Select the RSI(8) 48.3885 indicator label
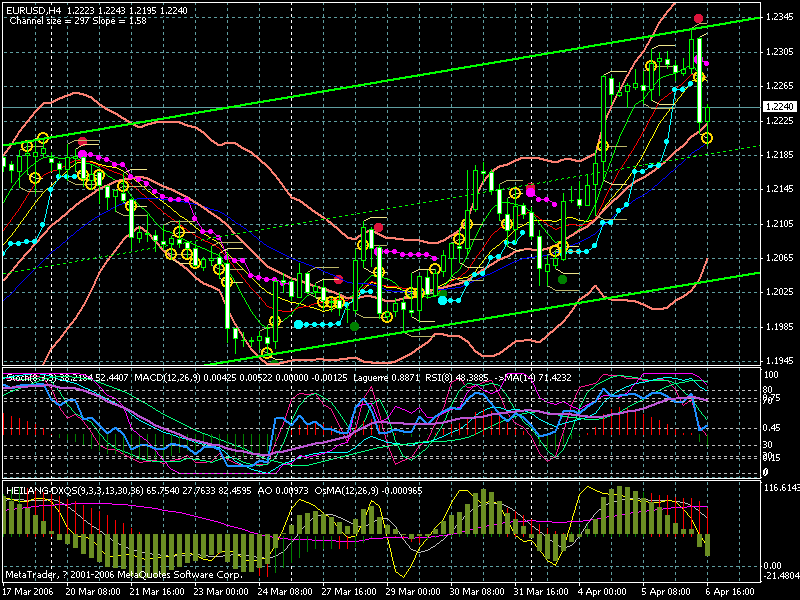The height and width of the screenshot is (600, 800). [456, 378]
